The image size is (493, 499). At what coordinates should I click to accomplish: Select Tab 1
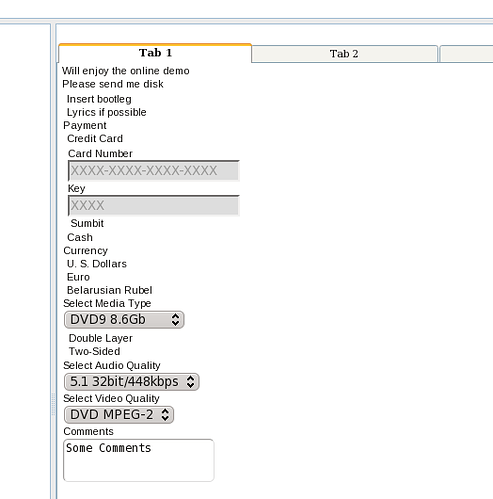click(x=155, y=53)
